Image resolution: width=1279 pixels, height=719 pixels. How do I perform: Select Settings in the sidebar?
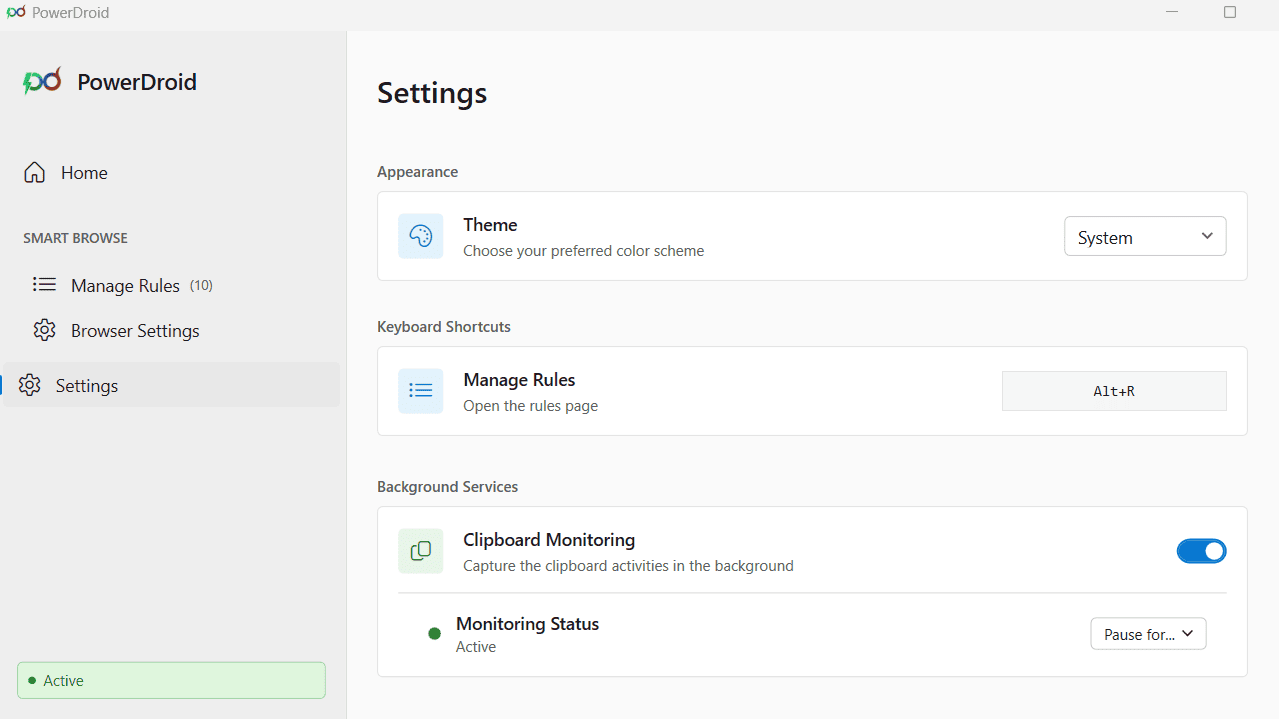click(171, 385)
